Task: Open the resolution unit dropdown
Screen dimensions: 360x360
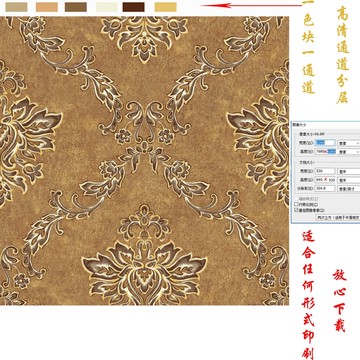Action: point(349,188)
